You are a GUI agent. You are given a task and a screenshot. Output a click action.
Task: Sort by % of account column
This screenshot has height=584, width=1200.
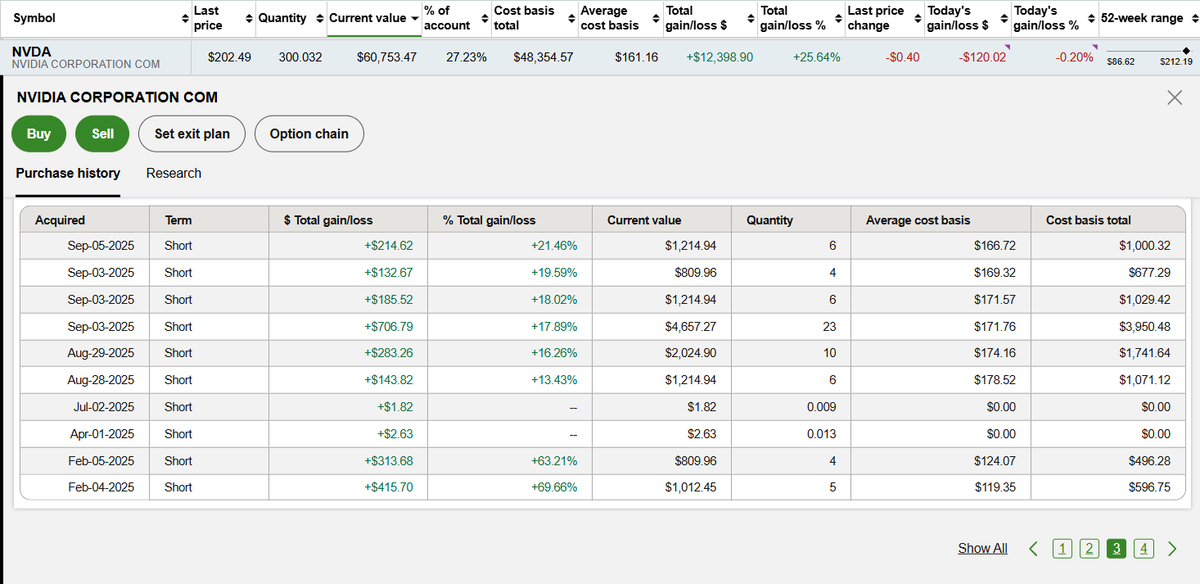447,18
